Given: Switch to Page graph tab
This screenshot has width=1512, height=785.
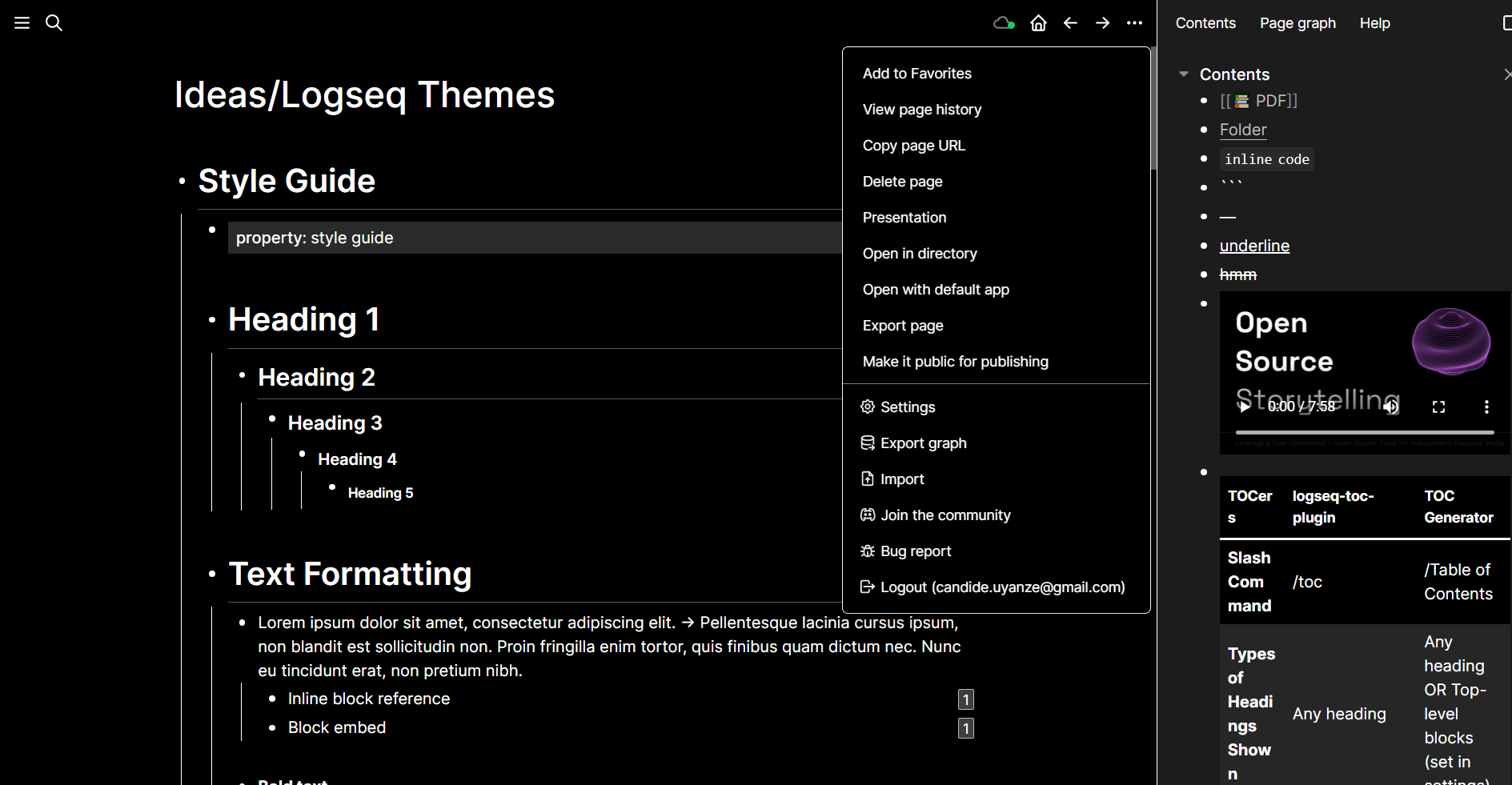Looking at the screenshot, I should click(1297, 23).
